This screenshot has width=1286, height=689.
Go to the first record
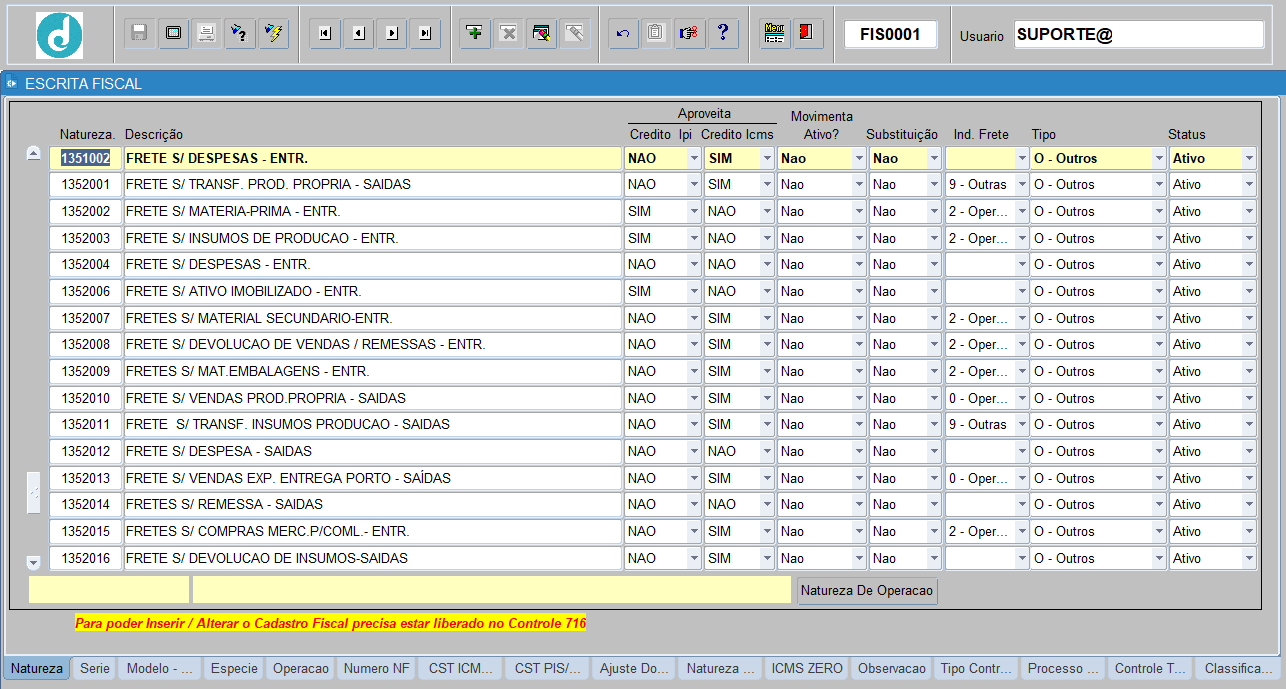pos(324,34)
